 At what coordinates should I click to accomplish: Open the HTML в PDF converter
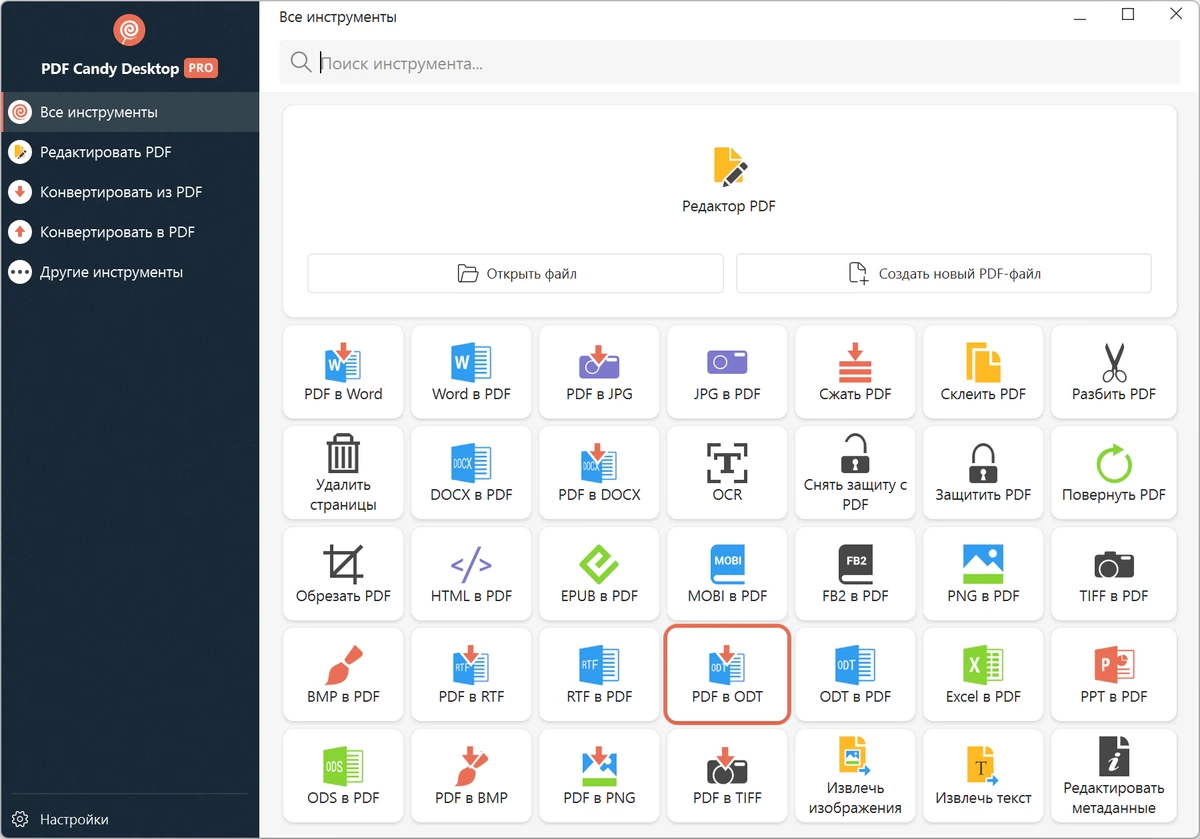471,573
